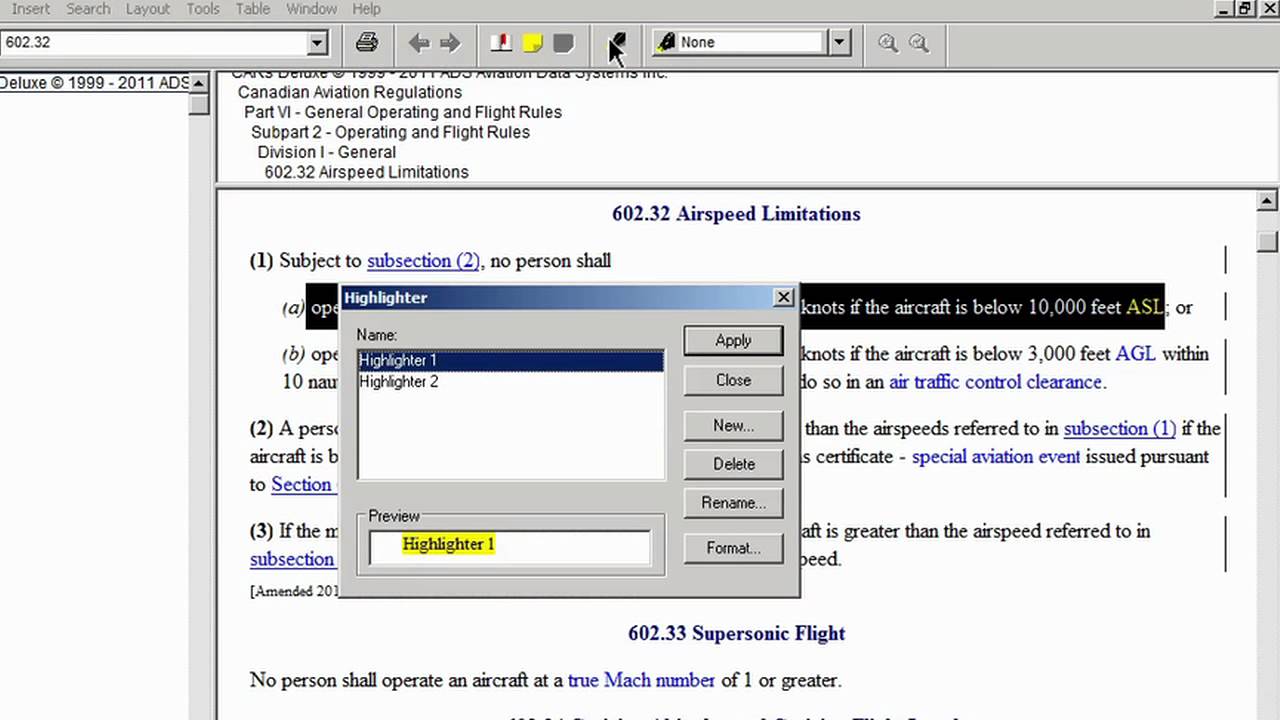Viewport: 1280px width, 720px height.
Task: Open the Window menu
Action: click(x=311, y=9)
